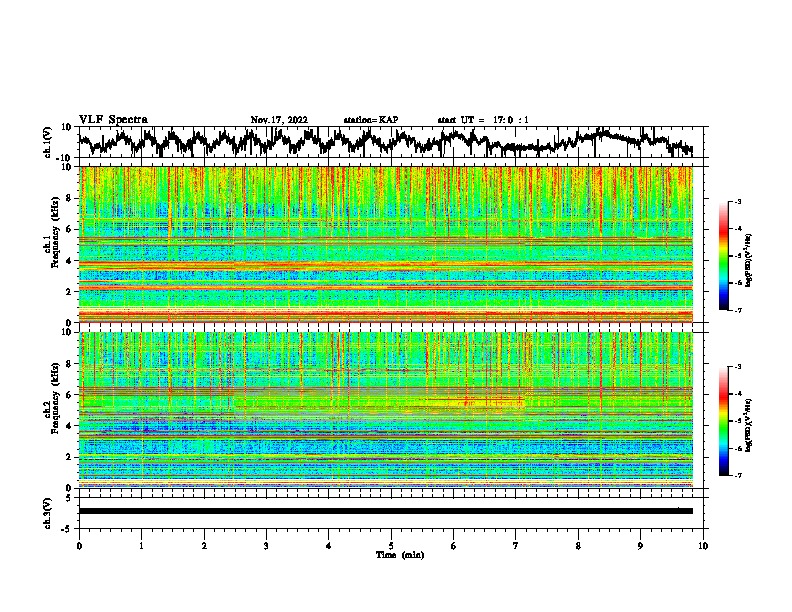
Task: Select the "start UT = 17:0 :1" text
Action: 483,120
